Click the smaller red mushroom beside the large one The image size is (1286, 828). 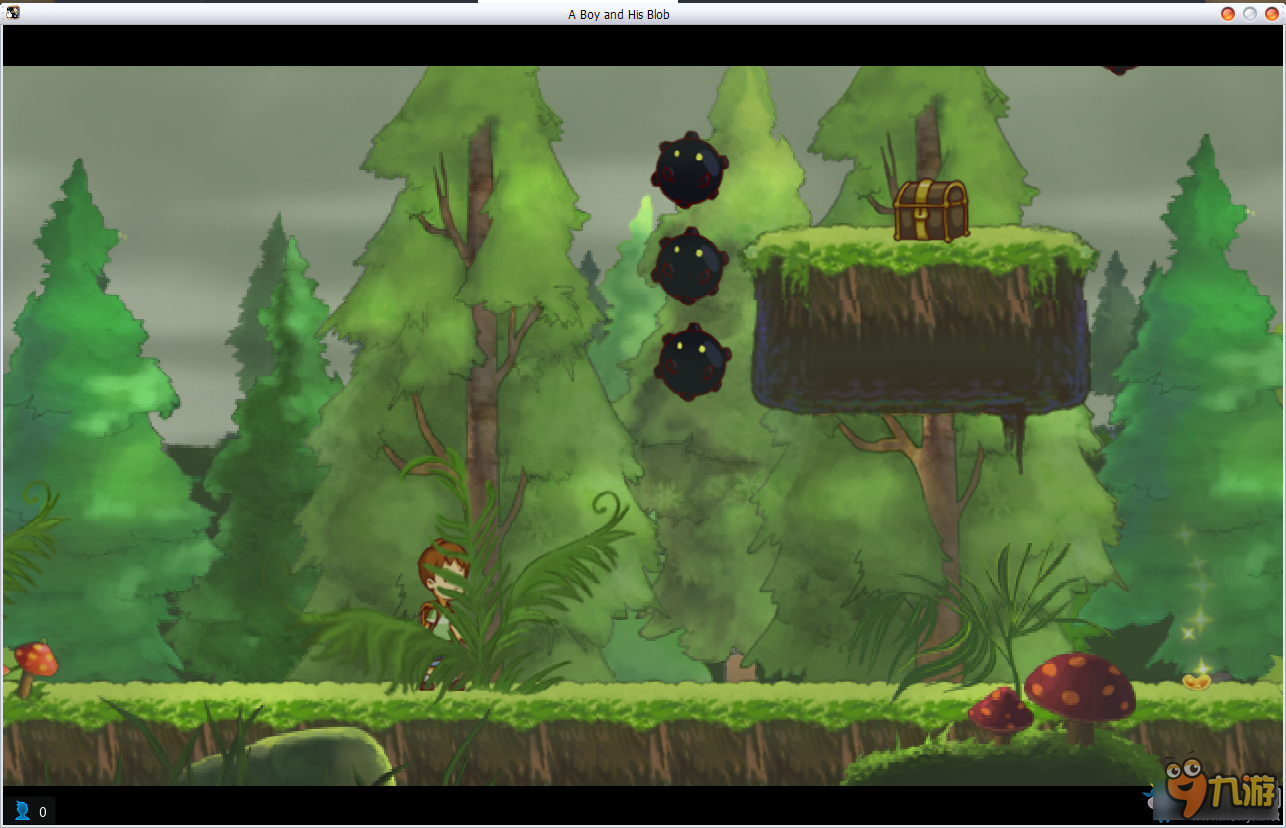[1000, 713]
